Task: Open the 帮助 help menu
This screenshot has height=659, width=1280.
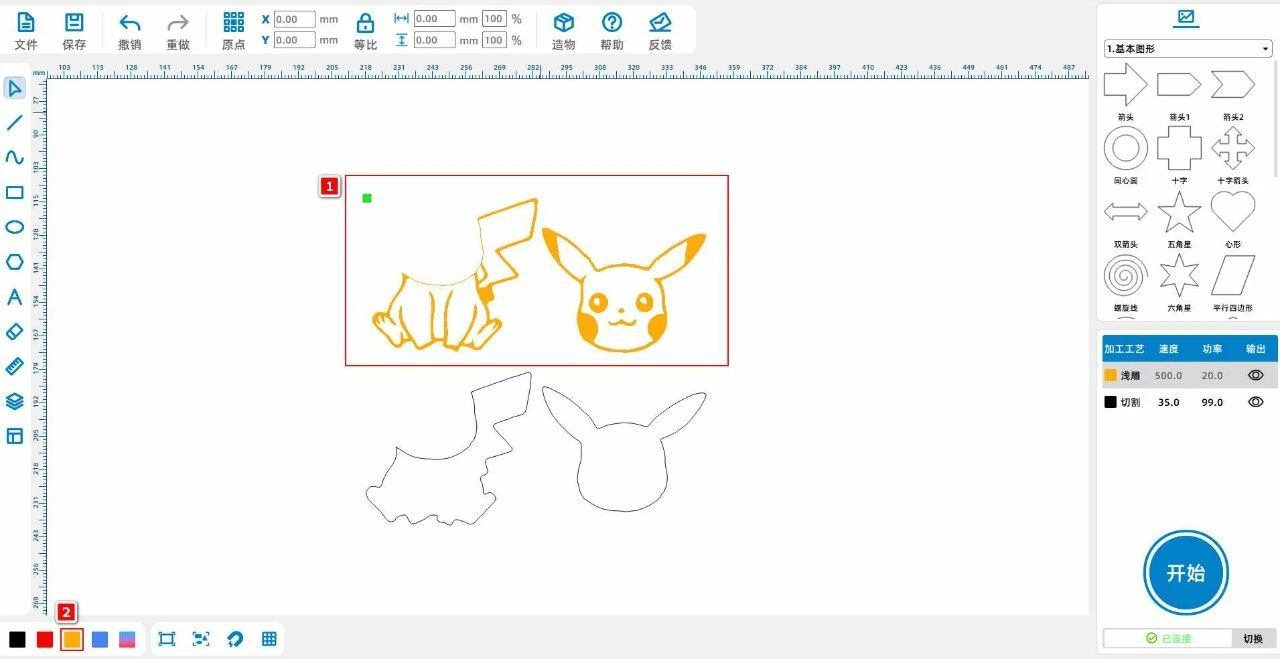Action: coord(611,30)
